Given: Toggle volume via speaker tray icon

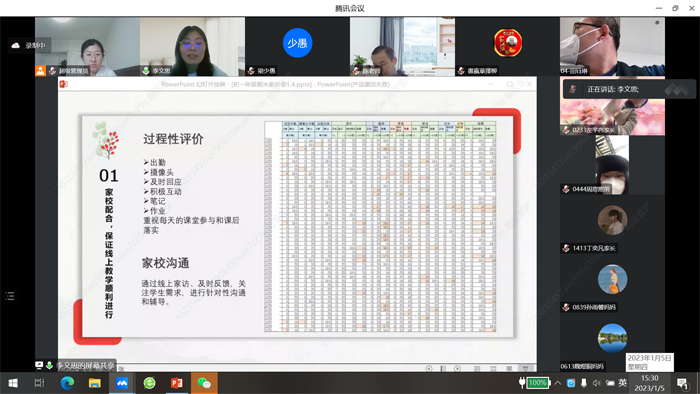Looking at the screenshot, I should [596, 383].
